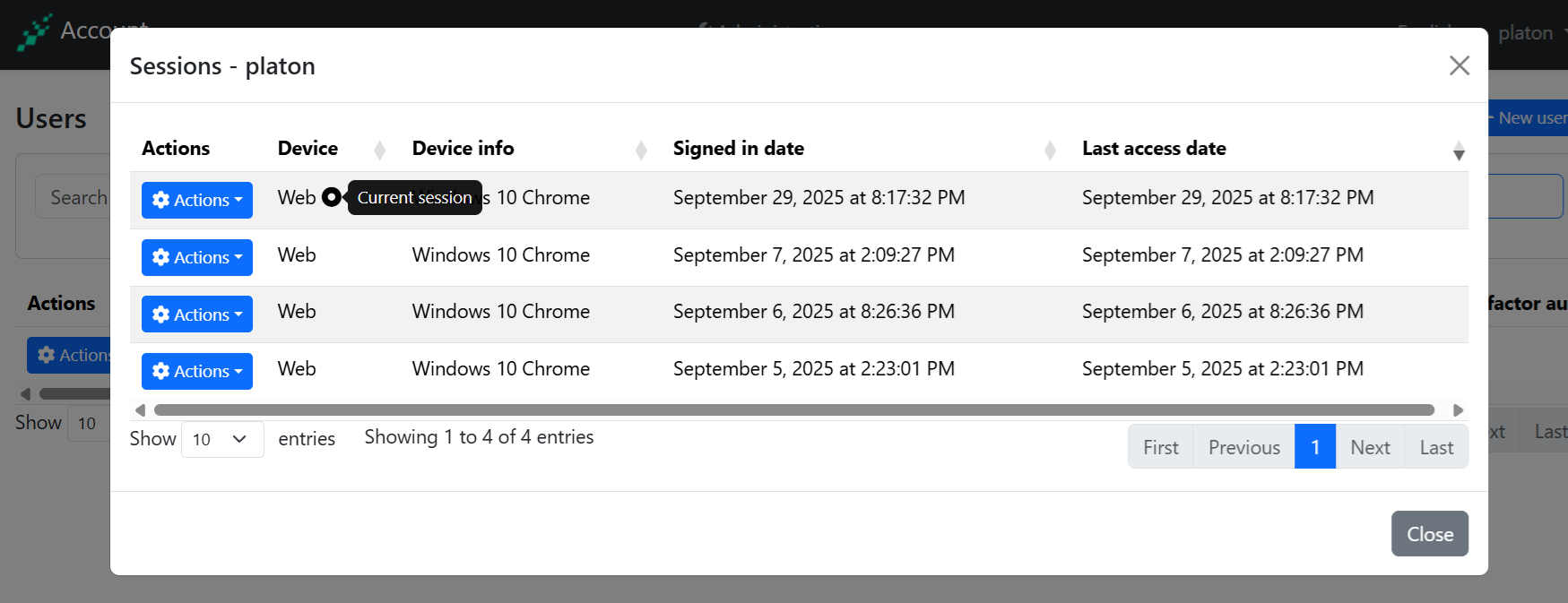
Task: Sort by Device info column arrows
Action: 641,150
